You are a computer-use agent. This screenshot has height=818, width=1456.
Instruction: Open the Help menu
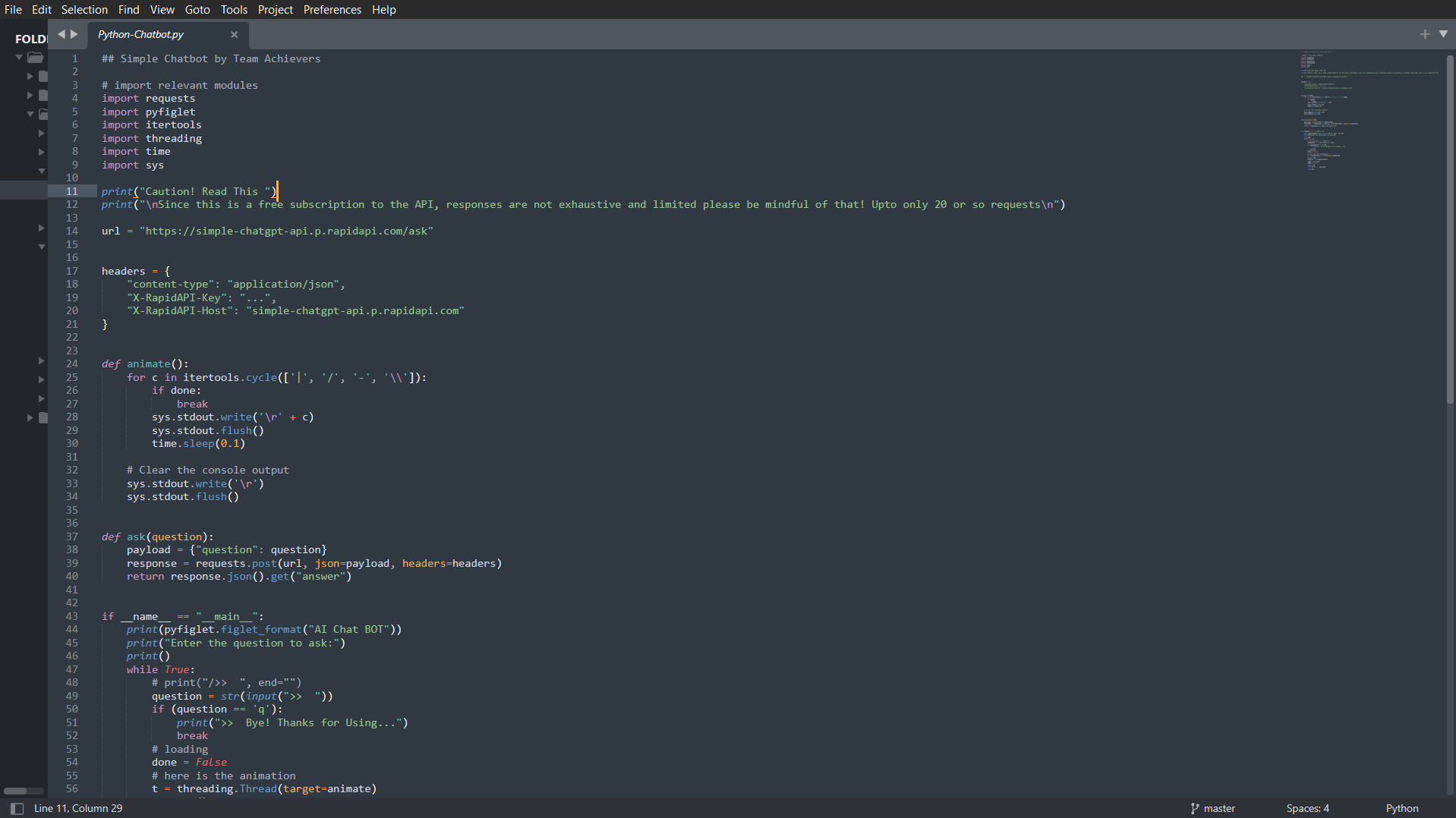(383, 10)
